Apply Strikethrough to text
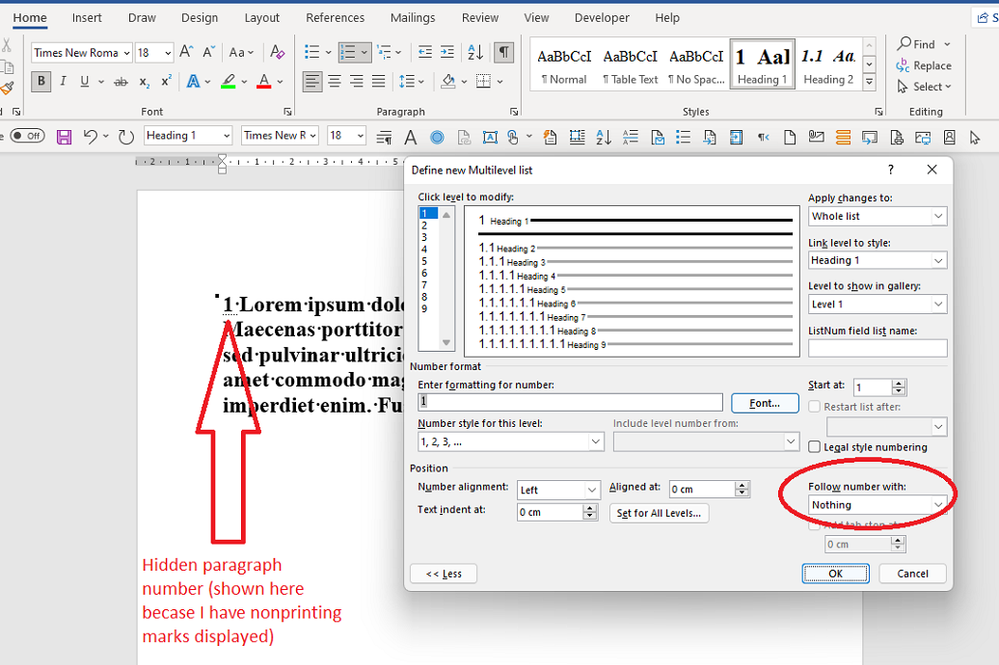This screenshot has width=999, height=665. point(120,82)
